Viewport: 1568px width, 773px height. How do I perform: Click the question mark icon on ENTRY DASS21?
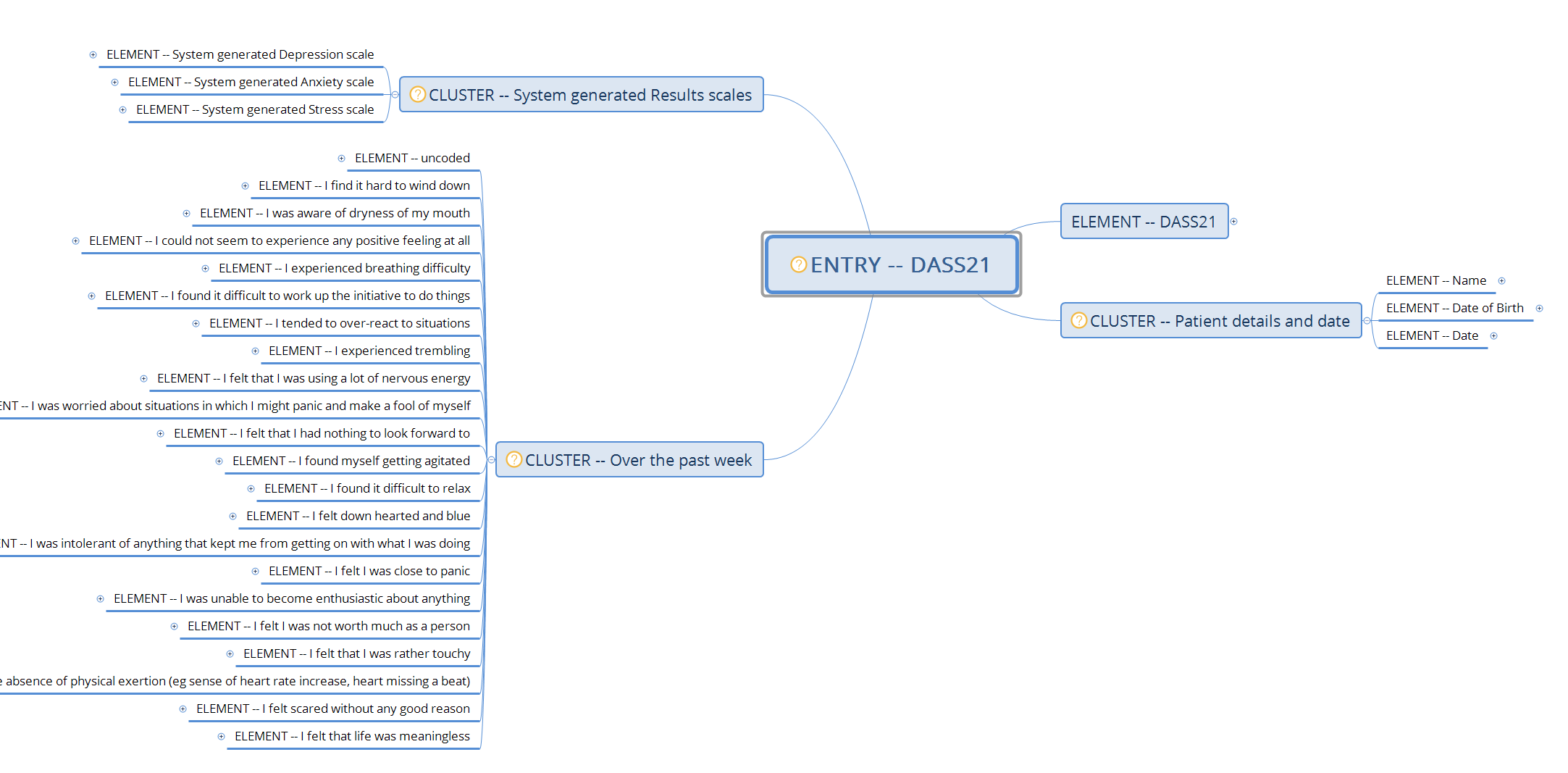tap(798, 264)
